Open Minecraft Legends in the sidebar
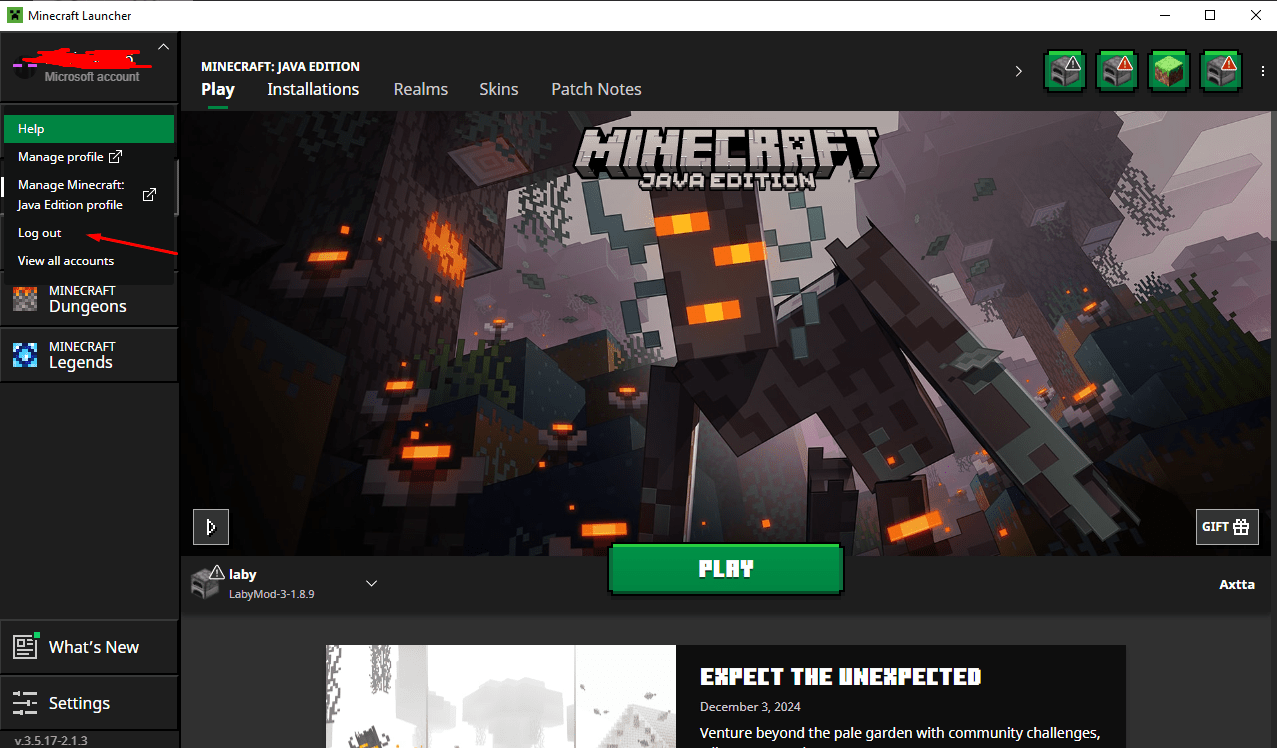 (x=89, y=355)
